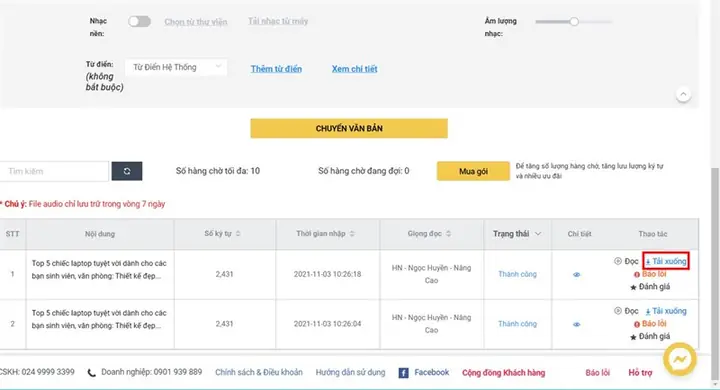Toggle the Nhạc nền background music switch

pyautogui.click(x=139, y=22)
